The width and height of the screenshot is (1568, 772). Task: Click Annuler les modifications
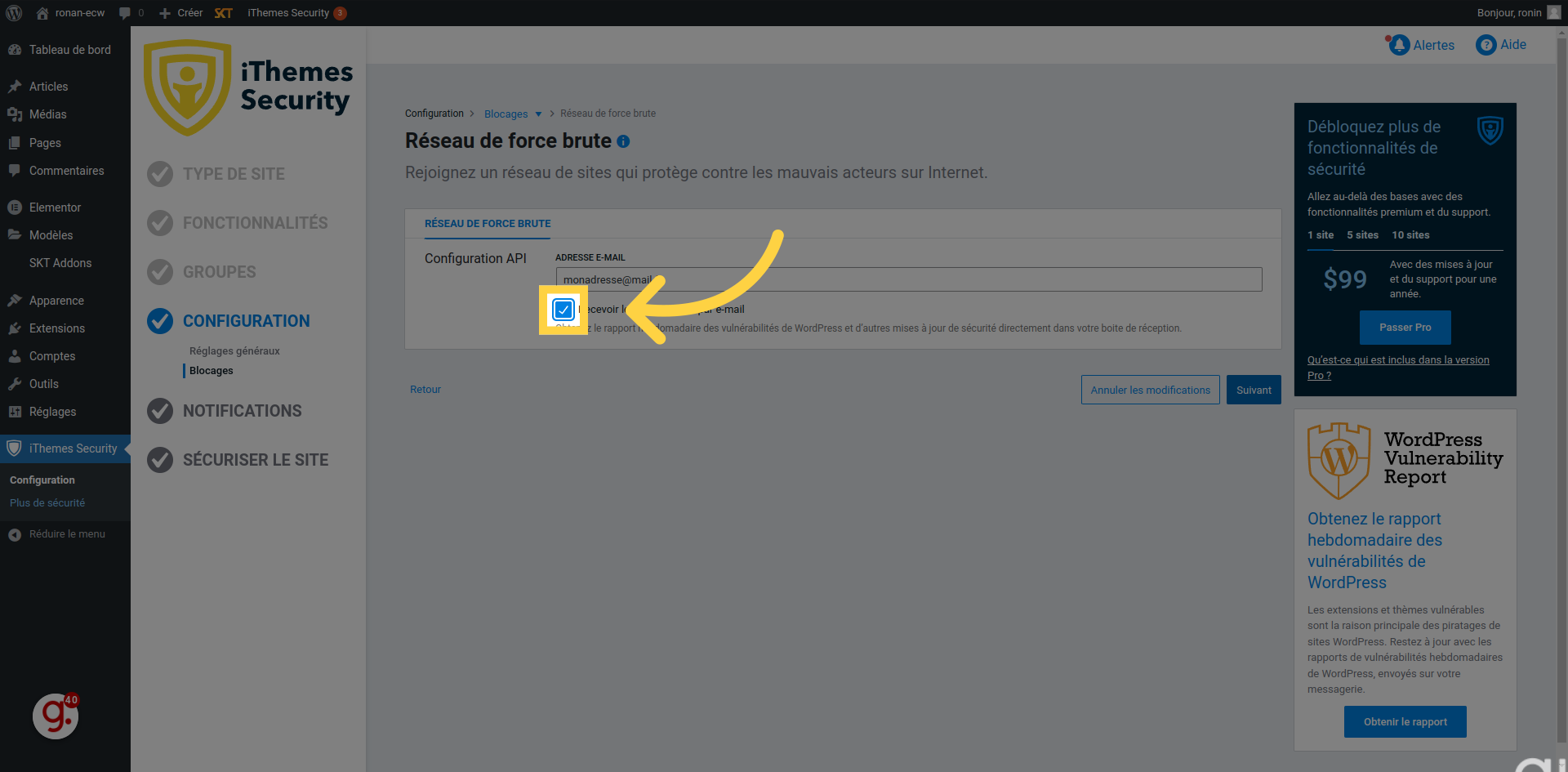pos(1151,390)
